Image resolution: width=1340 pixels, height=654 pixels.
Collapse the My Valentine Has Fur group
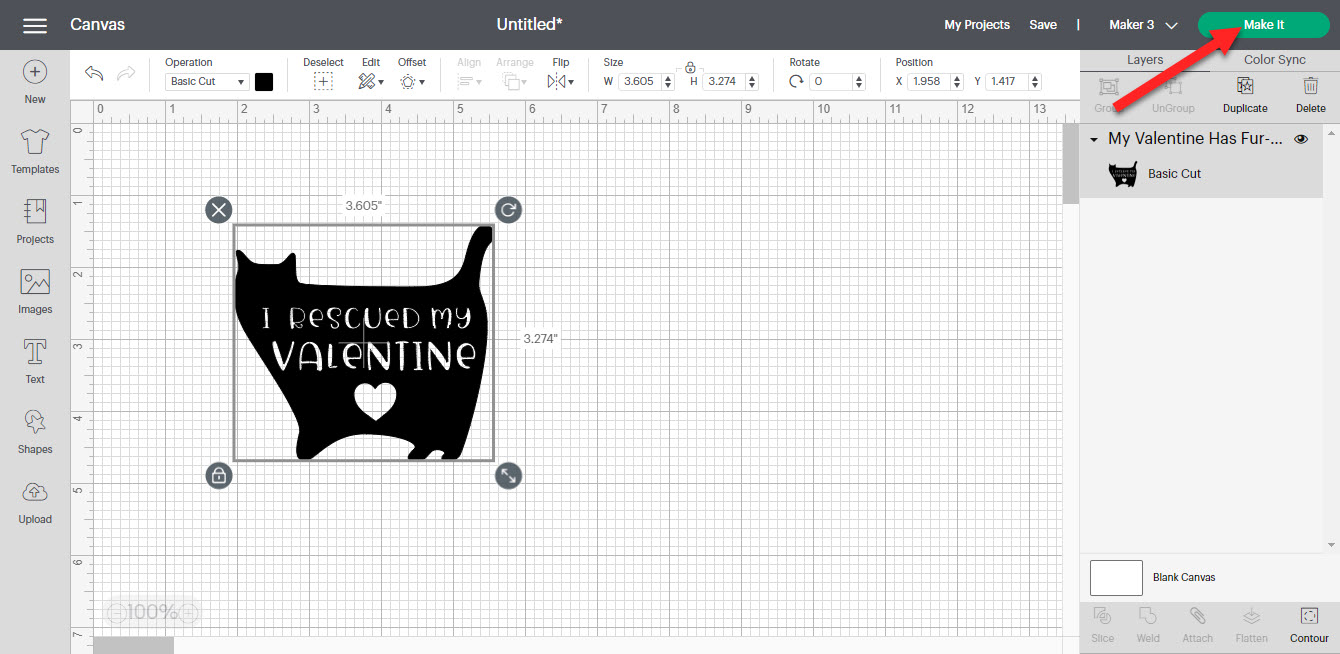point(1094,140)
